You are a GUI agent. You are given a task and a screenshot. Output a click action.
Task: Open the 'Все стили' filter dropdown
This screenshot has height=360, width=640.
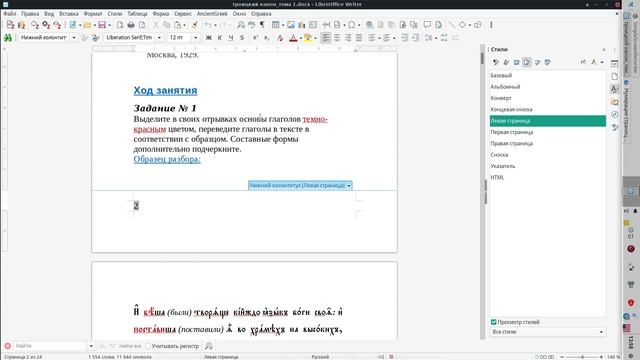pyautogui.click(x=547, y=332)
